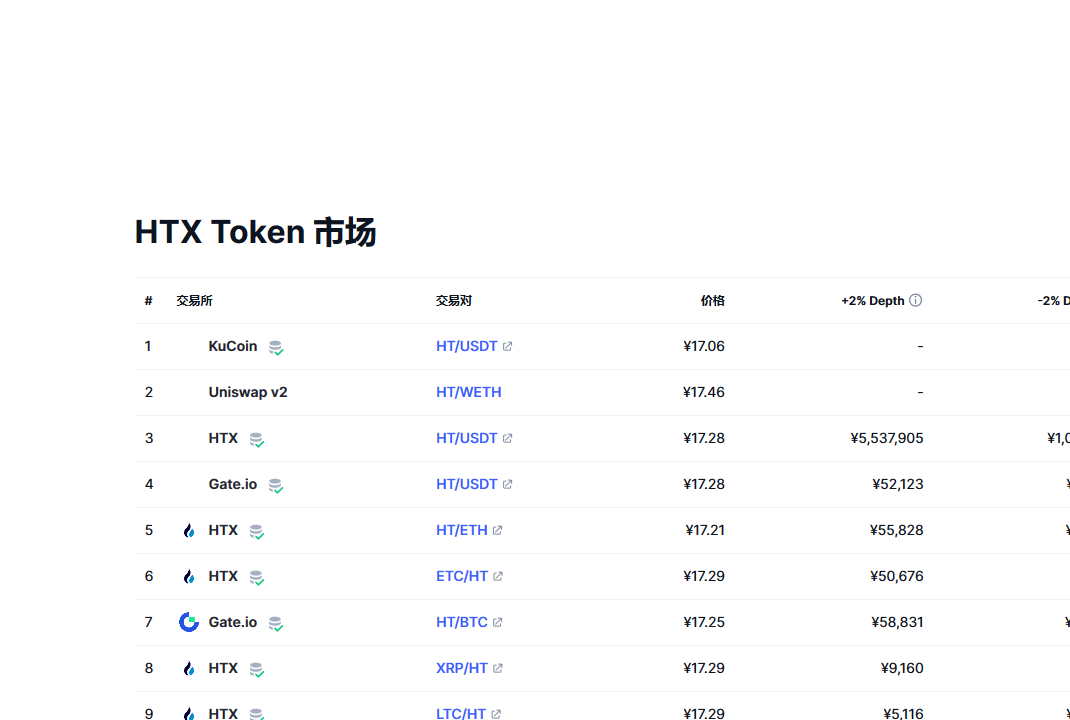Follow the HT/USDT pair link in the KuCoin row

click(x=467, y=346)
